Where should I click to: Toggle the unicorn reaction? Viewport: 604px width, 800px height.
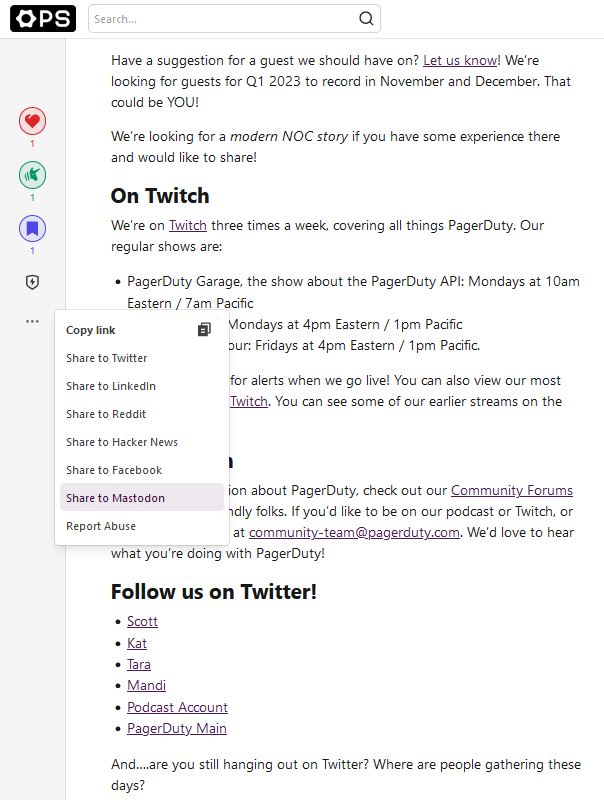click(32, 176)
